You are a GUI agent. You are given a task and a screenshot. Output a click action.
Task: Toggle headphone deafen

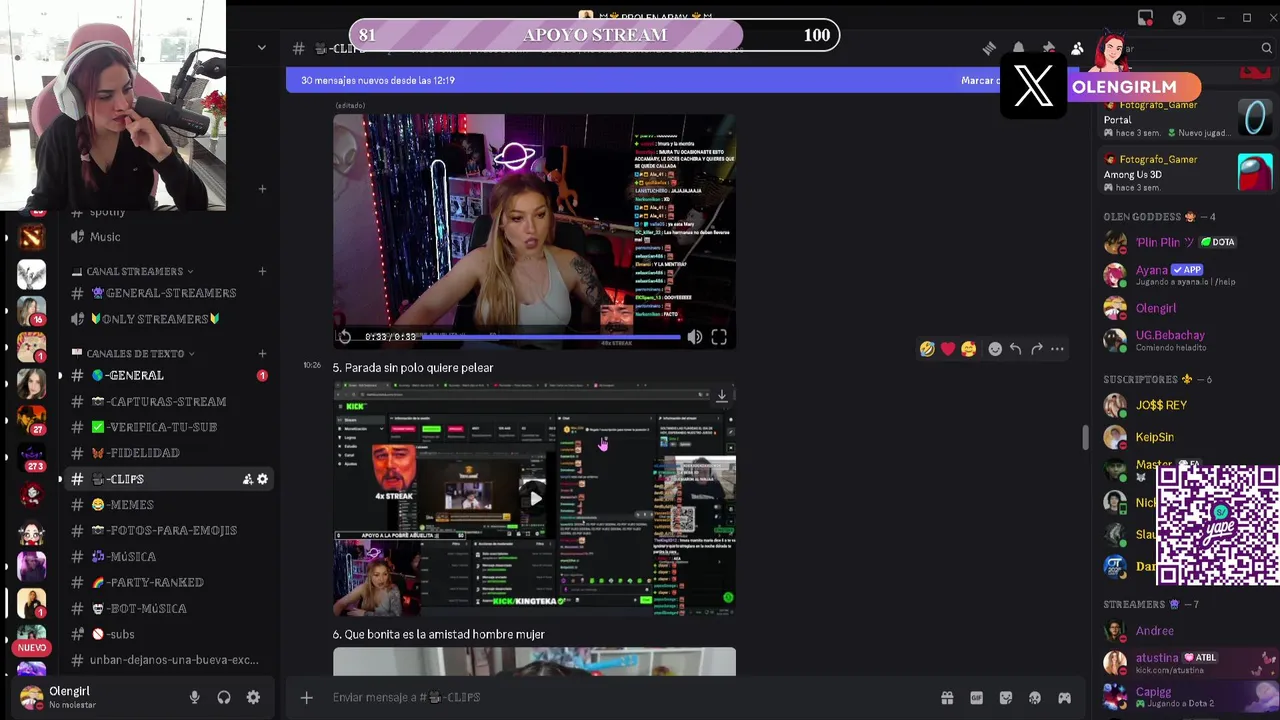point(224,698)
